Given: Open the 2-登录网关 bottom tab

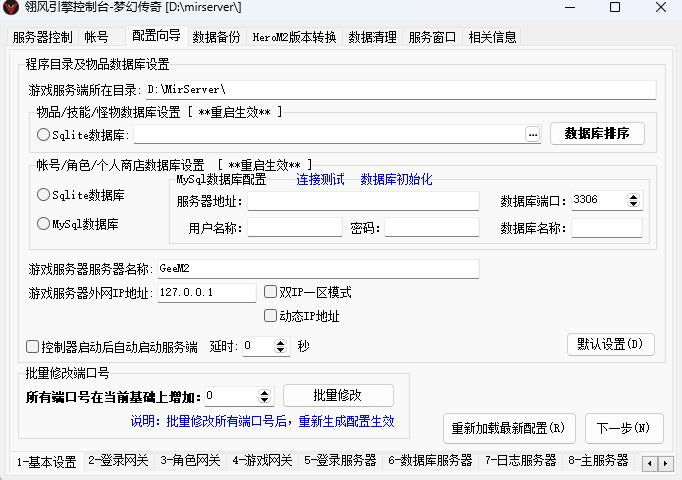Looking at the screenshot, I should tap(118, 461).
